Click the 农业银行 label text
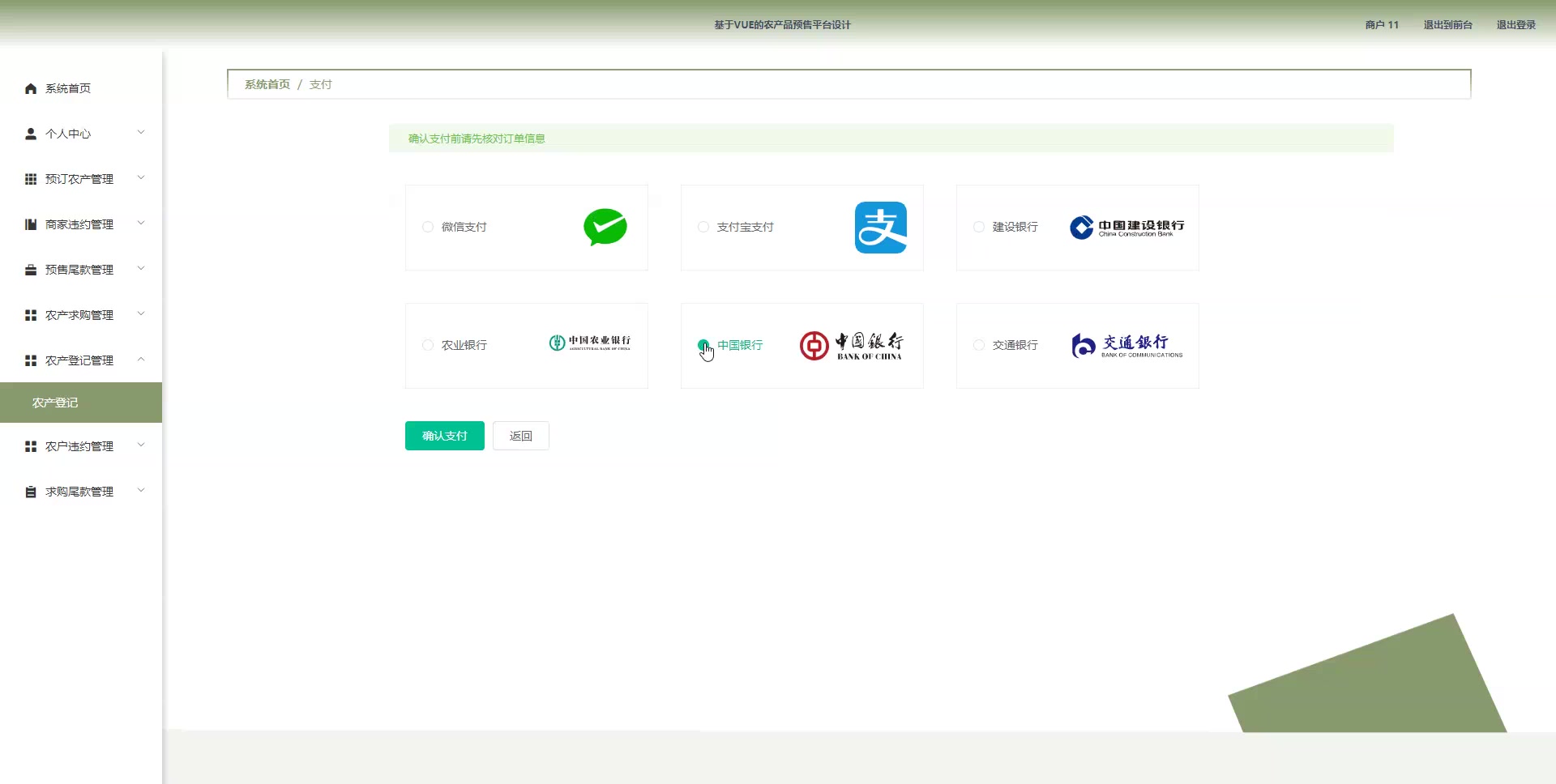Screen dimensions: 1556x784 tap(464, 345)
